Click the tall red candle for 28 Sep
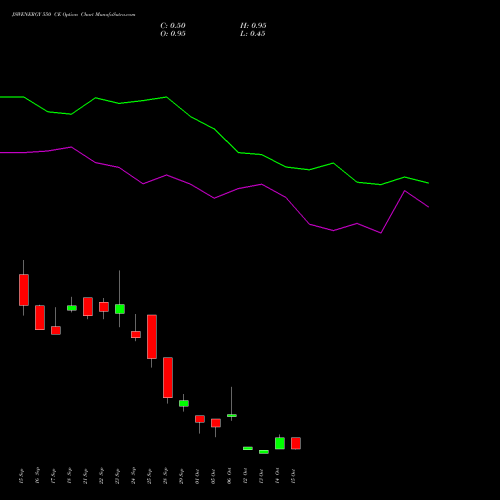 coord(168,377)
